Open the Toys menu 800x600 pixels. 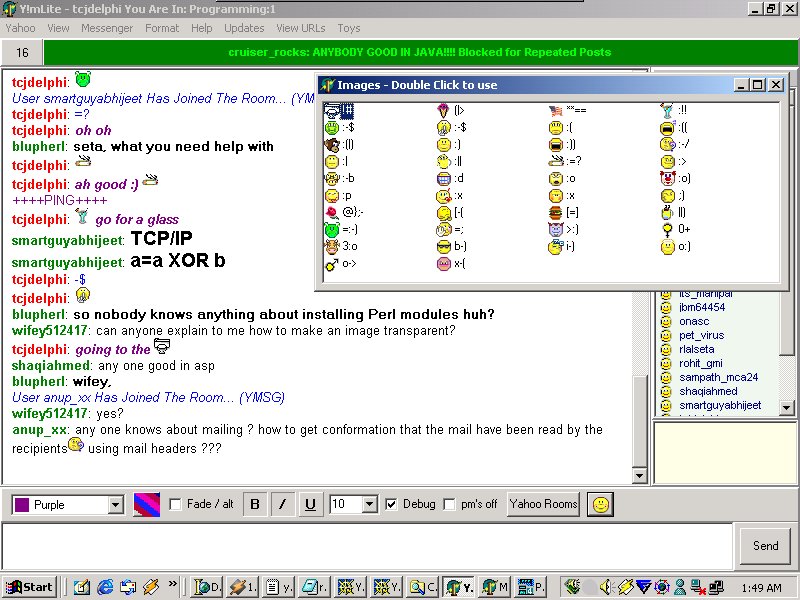tap(349, 28)
